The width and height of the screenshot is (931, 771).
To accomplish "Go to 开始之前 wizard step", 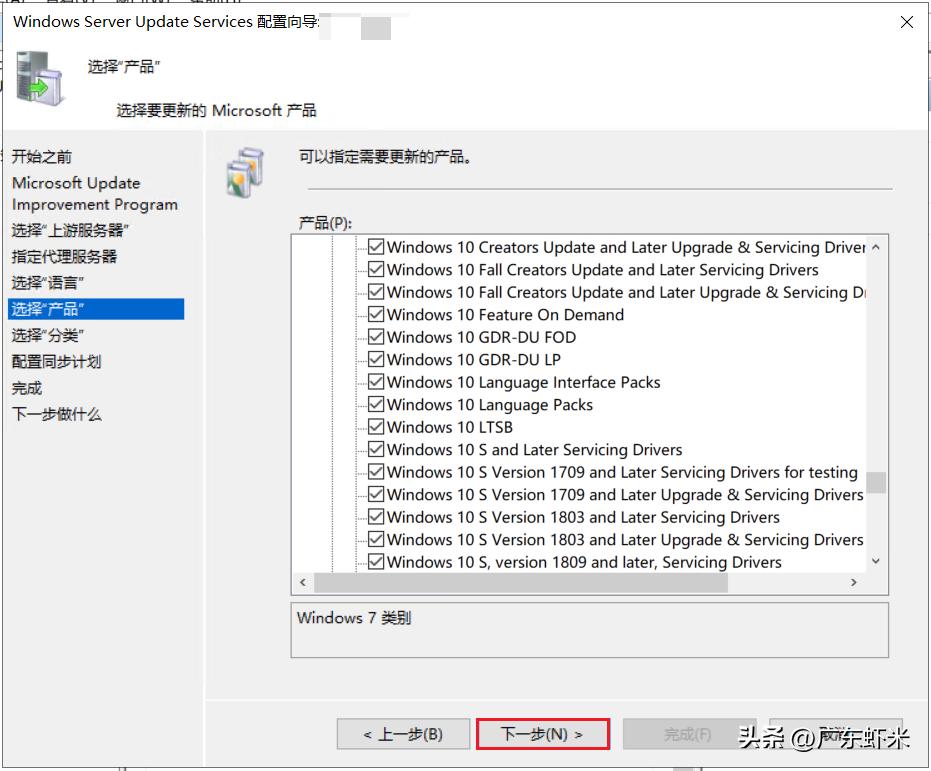I will [42, 157].
